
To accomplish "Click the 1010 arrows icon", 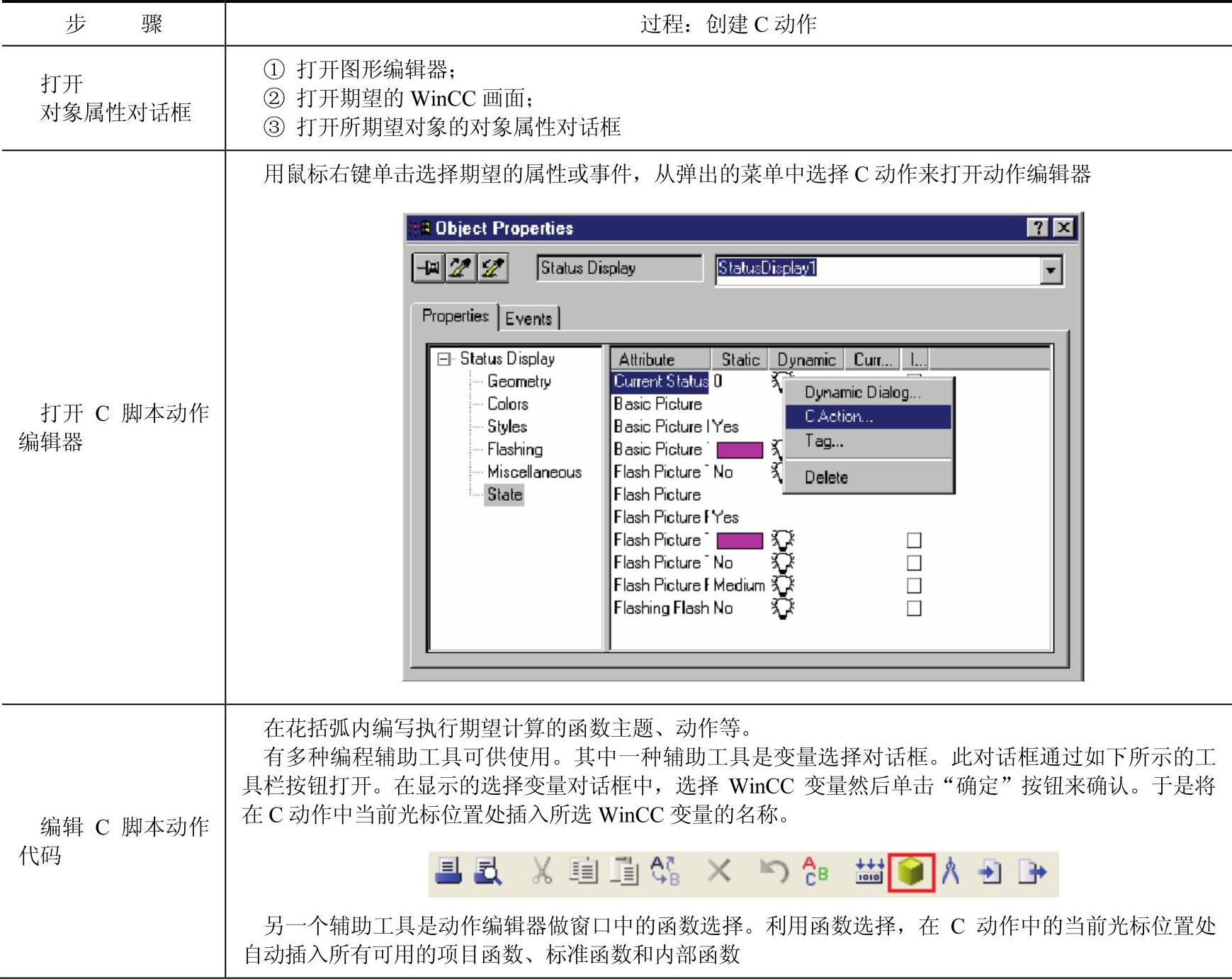I will 869,871.
